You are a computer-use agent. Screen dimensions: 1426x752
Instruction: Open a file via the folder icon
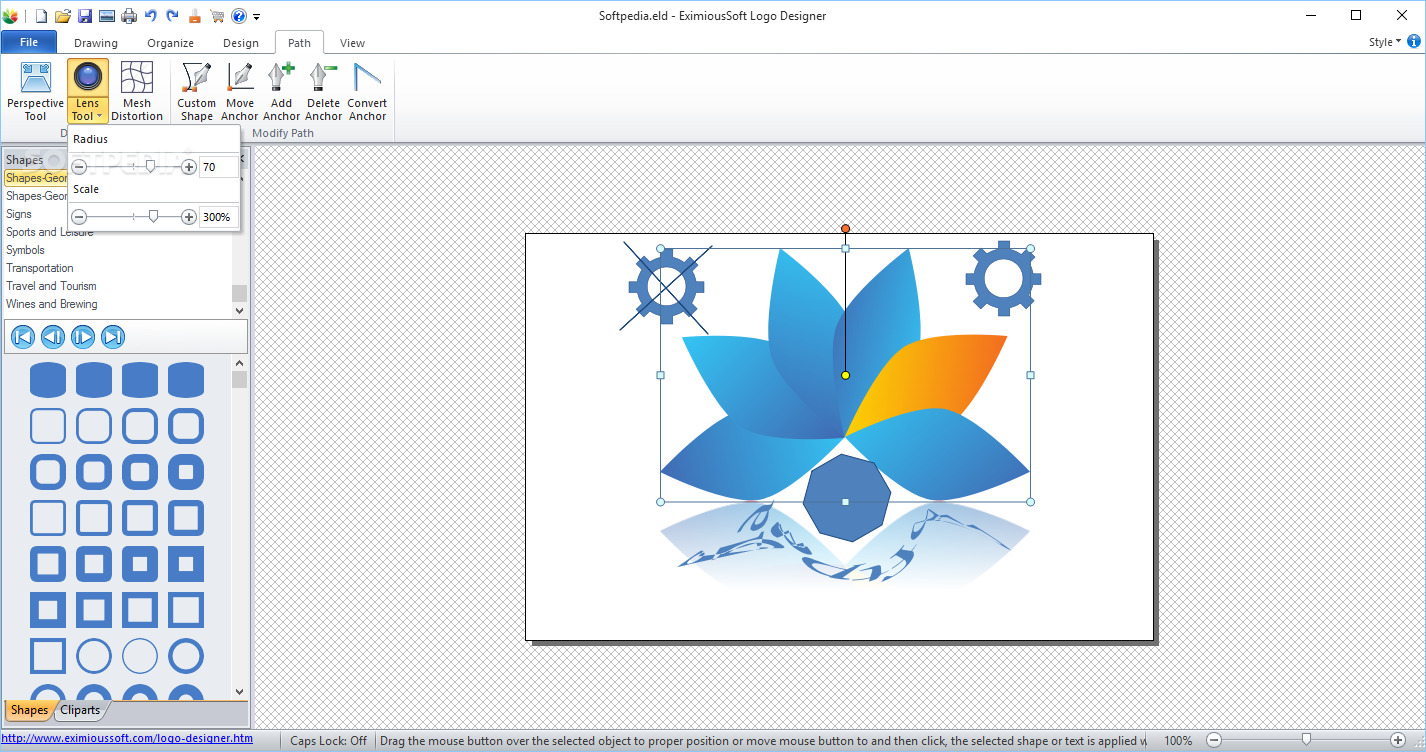[x=63, y=16]
